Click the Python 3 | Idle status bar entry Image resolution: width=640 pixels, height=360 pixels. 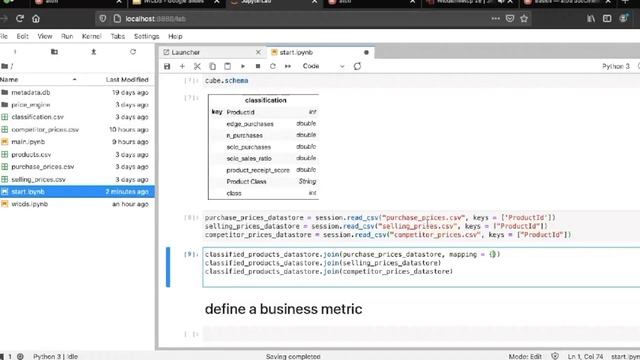pyautogui.click(x=56, y=356)
